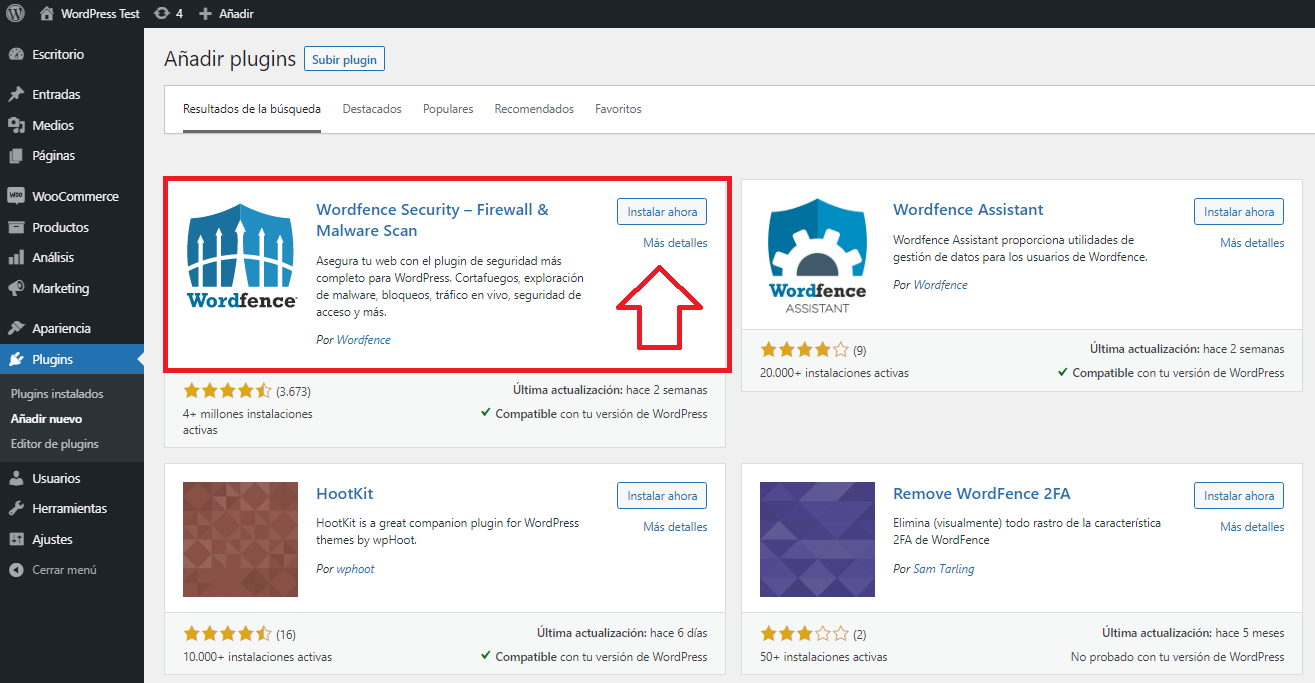Click the WordPress logo in admin bar
Screen dimensions: 1315x683
point(16,14)
